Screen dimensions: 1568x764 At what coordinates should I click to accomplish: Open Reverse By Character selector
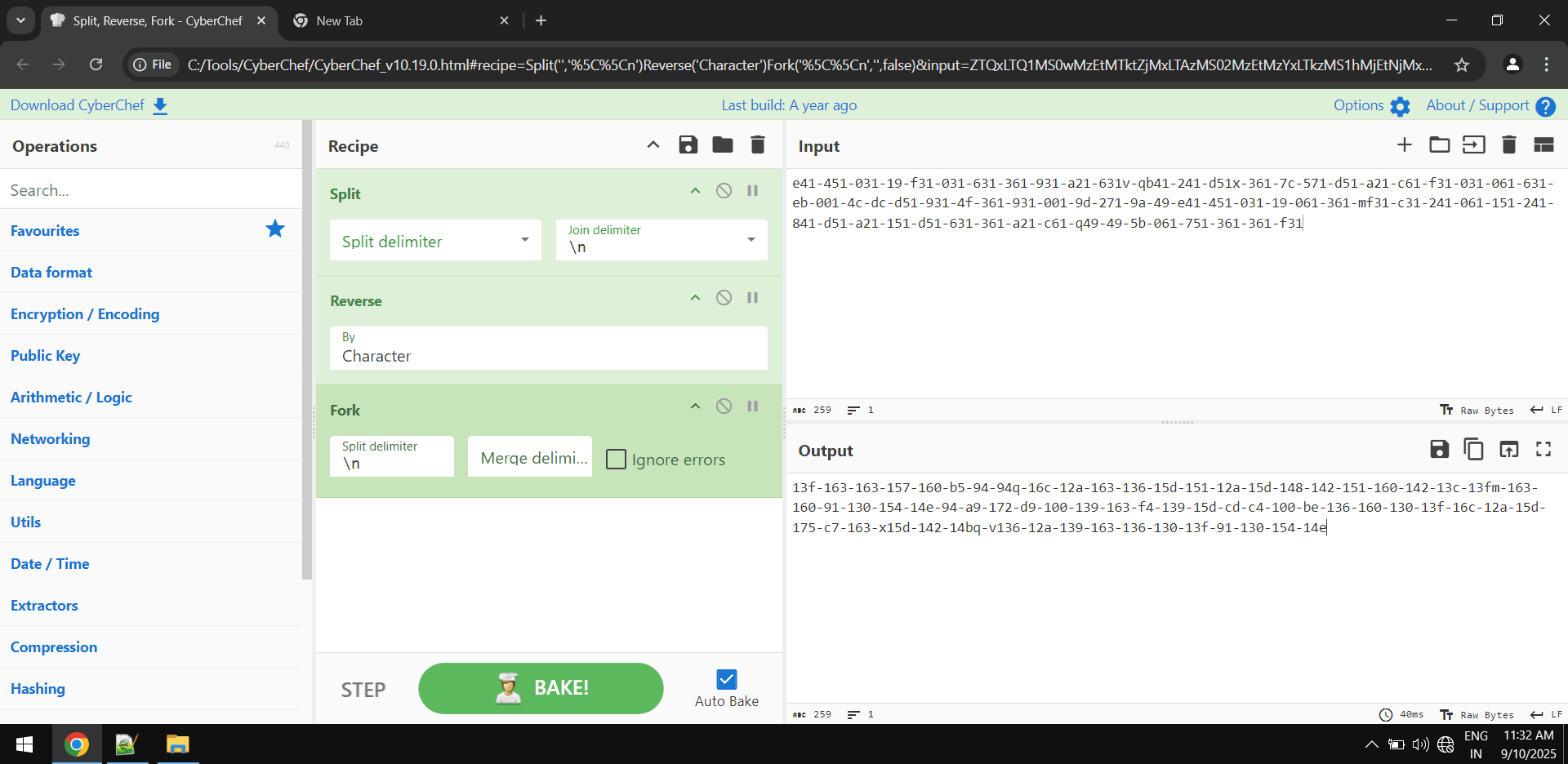point(548,348)
